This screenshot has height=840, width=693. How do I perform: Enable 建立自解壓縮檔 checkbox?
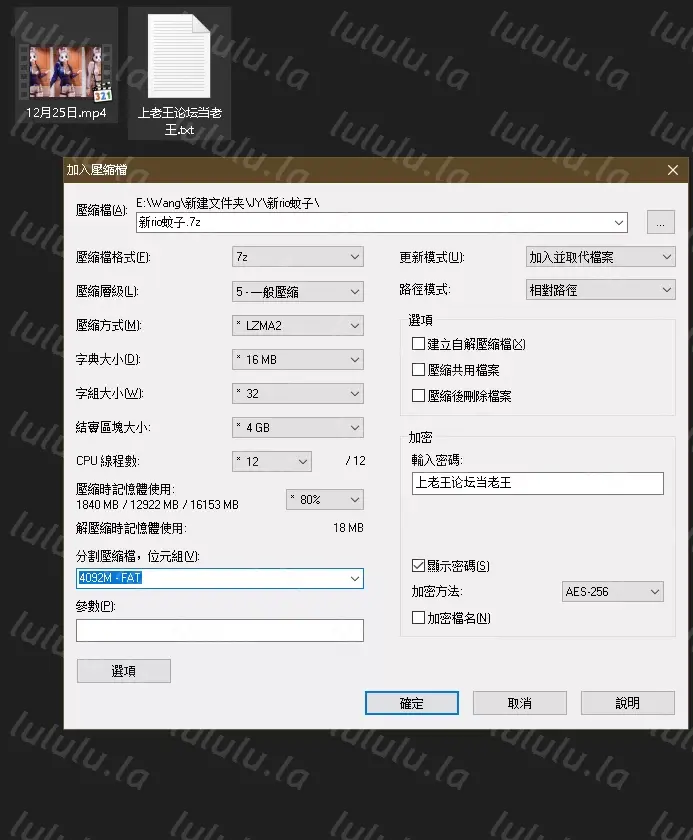(418, 344)
